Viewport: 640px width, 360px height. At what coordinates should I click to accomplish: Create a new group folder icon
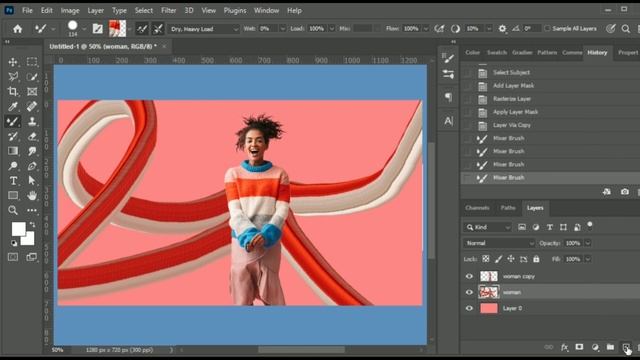pos(610,347)
